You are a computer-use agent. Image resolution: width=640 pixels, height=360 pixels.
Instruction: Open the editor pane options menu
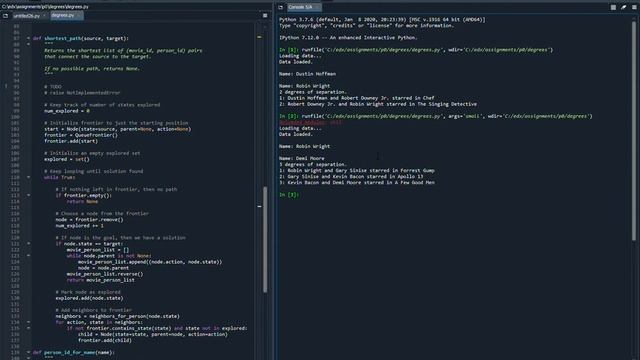pyautogui.click(x=265, y=16)
